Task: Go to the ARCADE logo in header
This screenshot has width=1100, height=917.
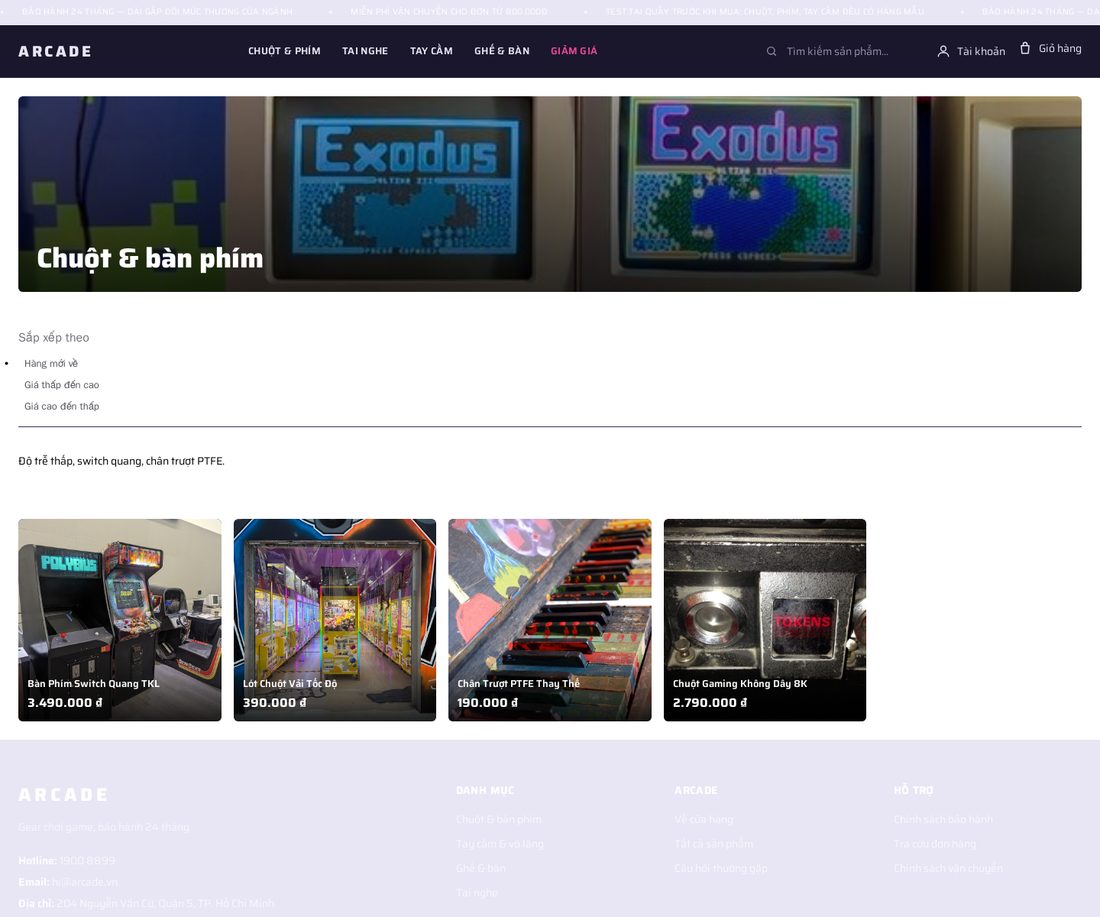Action: [x=55, y=51]
